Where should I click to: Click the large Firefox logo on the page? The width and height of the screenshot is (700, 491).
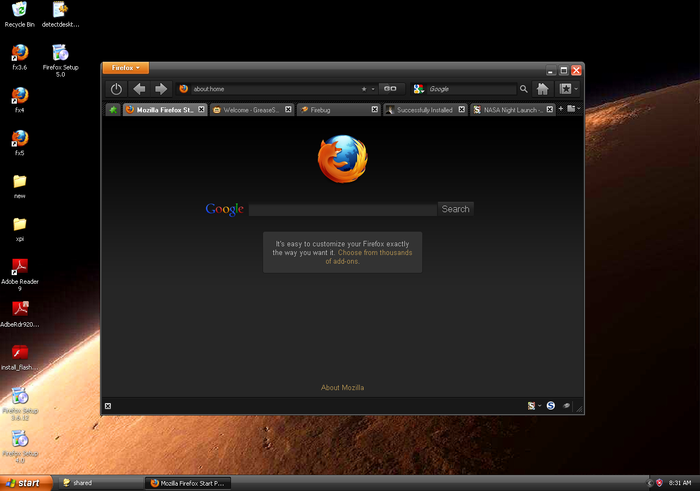[x=342, y=159]
